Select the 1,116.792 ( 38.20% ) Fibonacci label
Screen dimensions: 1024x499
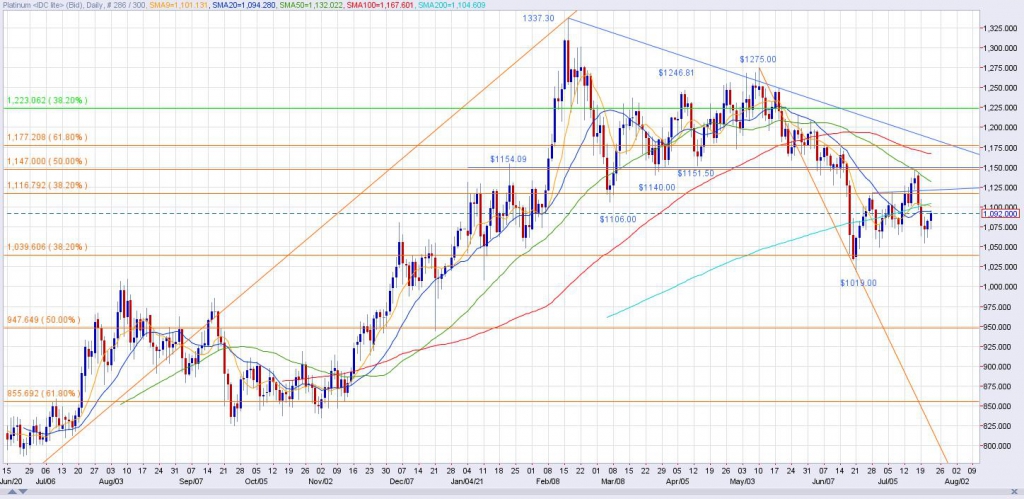click(x=46, y=185)
